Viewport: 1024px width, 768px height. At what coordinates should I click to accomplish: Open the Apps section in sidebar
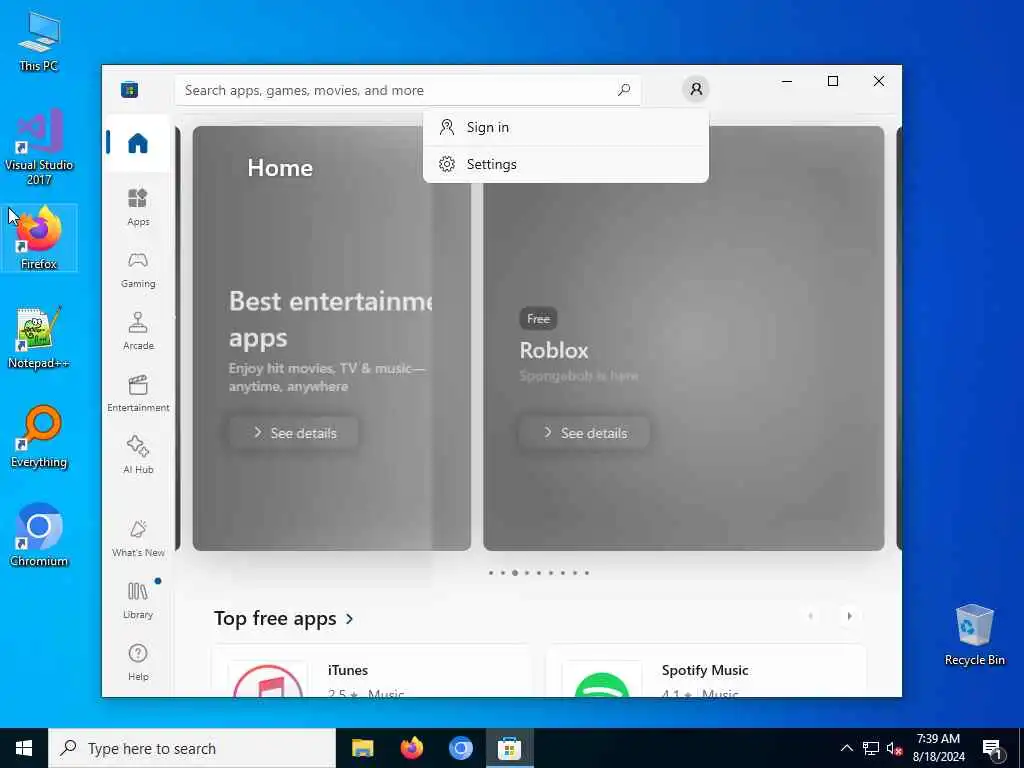[138, 207]
